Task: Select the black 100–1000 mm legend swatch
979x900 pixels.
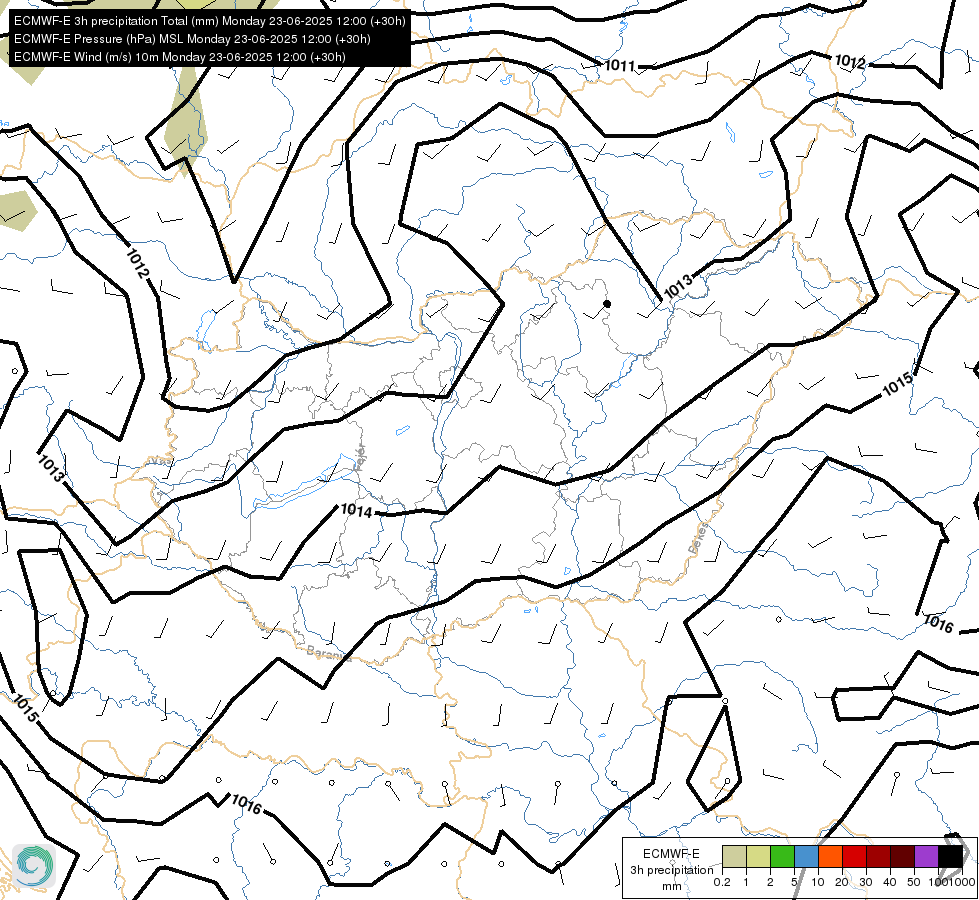Action: (x=950, y=856)
